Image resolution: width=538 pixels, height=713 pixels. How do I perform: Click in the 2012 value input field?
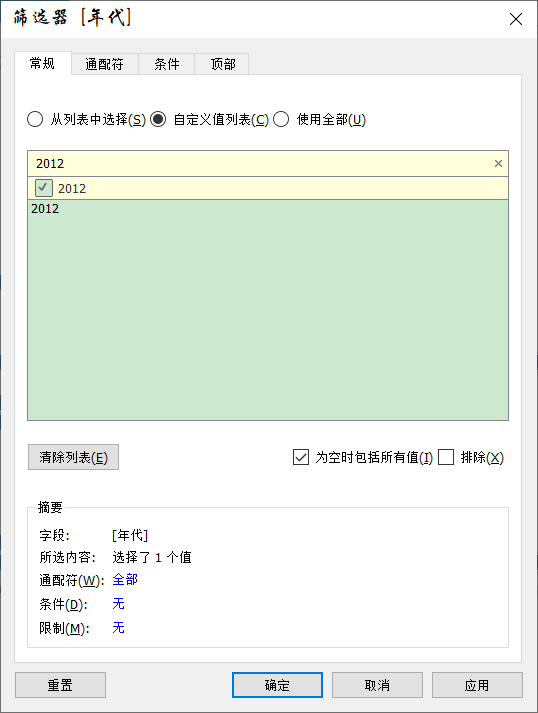[x=261, y=164]
